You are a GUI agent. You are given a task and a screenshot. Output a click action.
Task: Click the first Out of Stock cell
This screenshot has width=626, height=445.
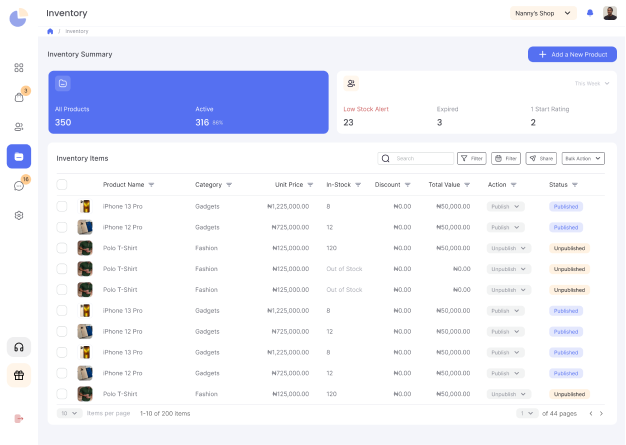[344, 269]
